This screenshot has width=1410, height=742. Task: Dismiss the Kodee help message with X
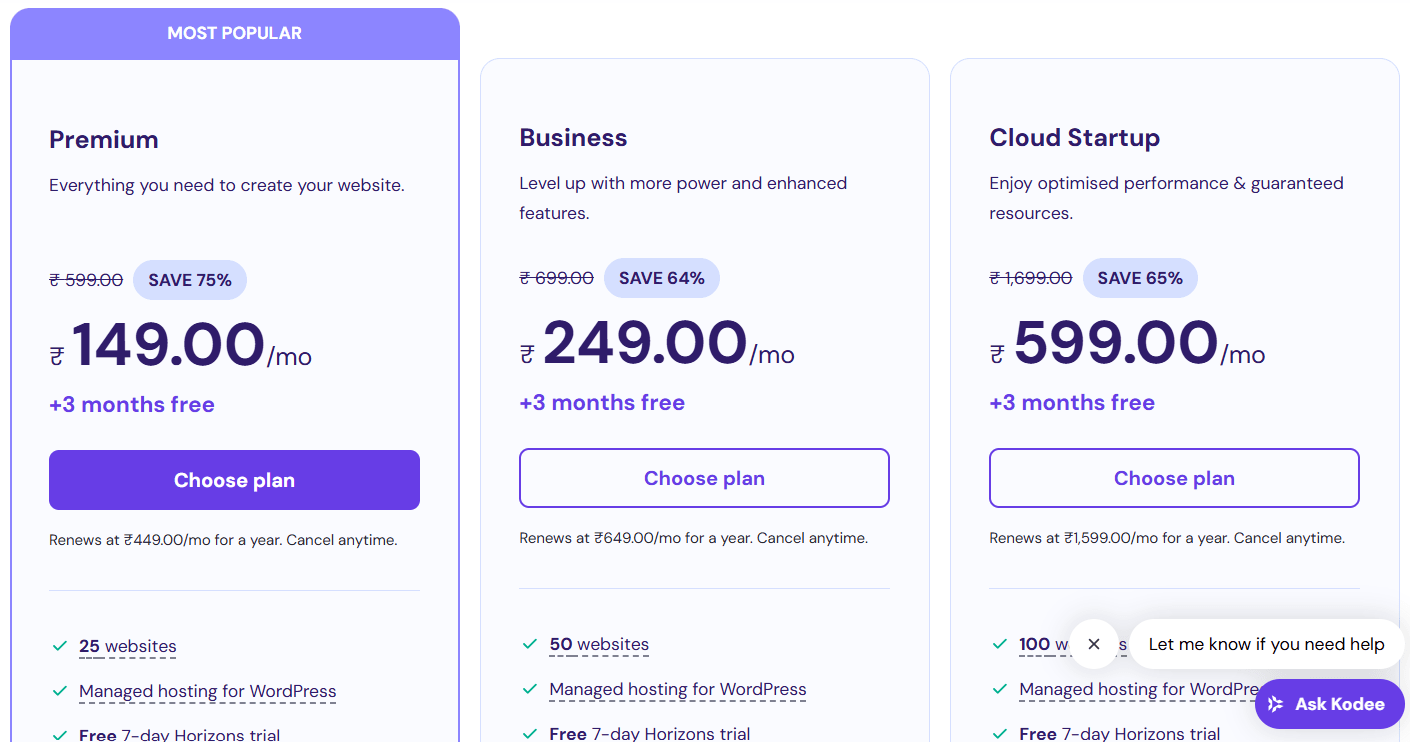(1093, 644)
